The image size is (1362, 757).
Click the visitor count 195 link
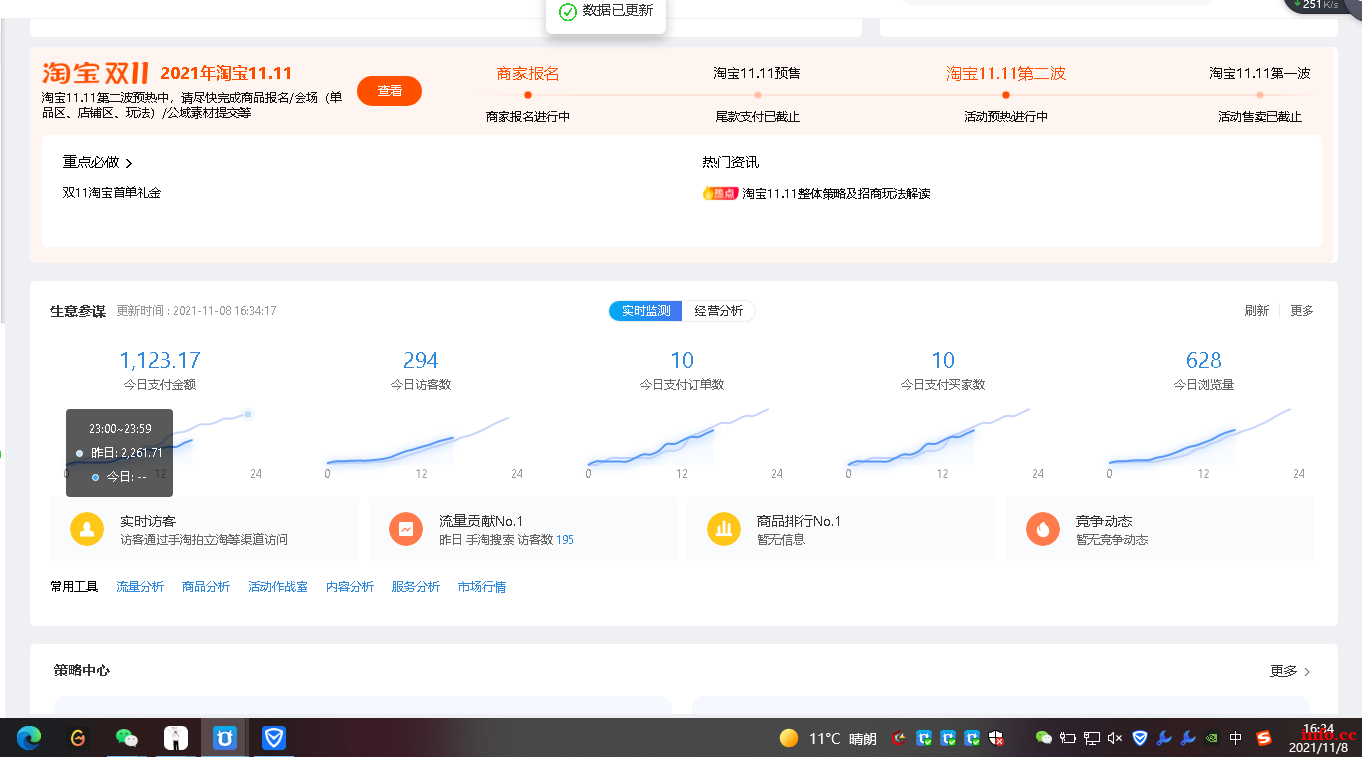coord(565,540)
